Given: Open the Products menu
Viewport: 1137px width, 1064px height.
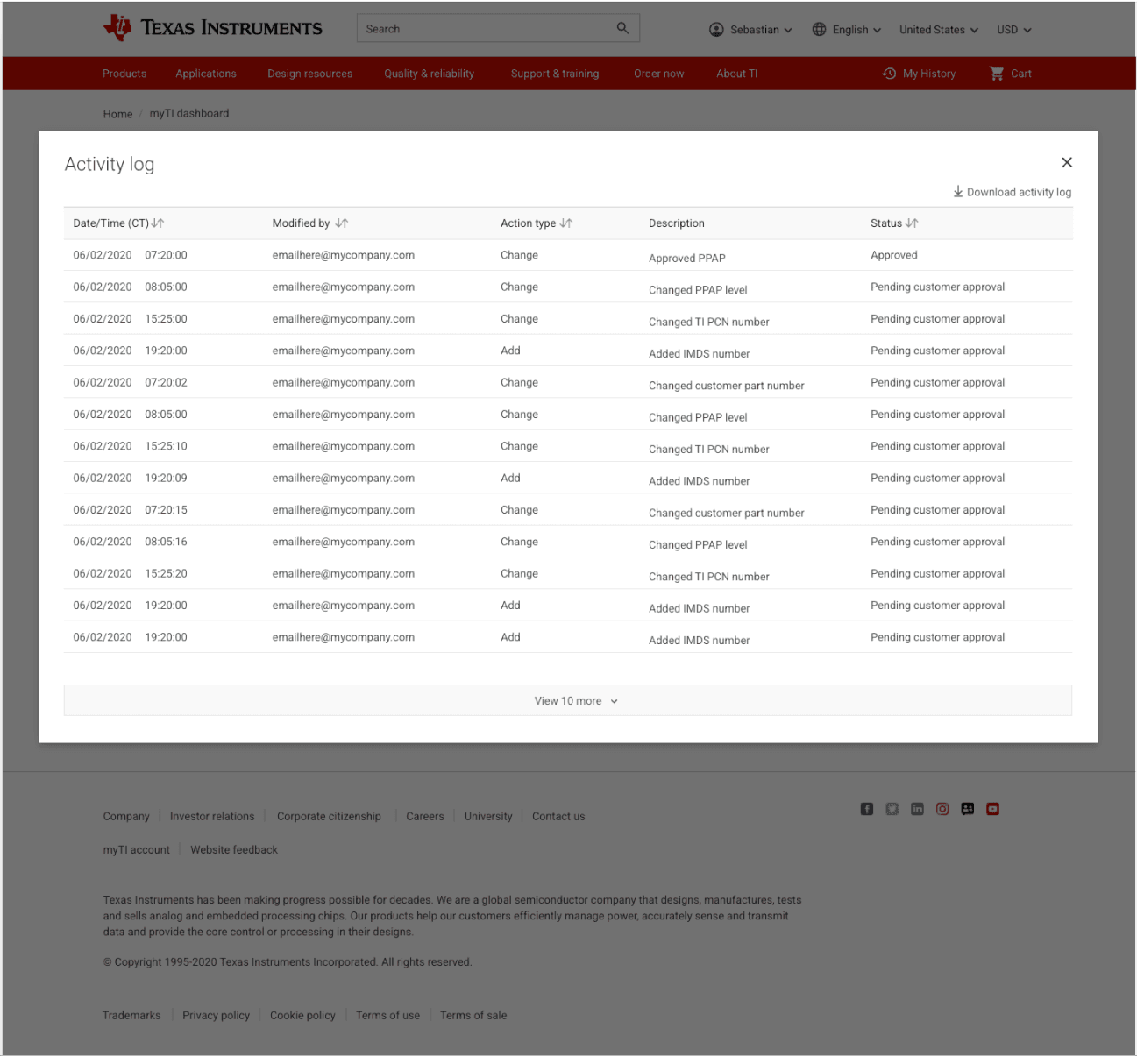Looking at the screenshot, I should click(x=124, y=74).
